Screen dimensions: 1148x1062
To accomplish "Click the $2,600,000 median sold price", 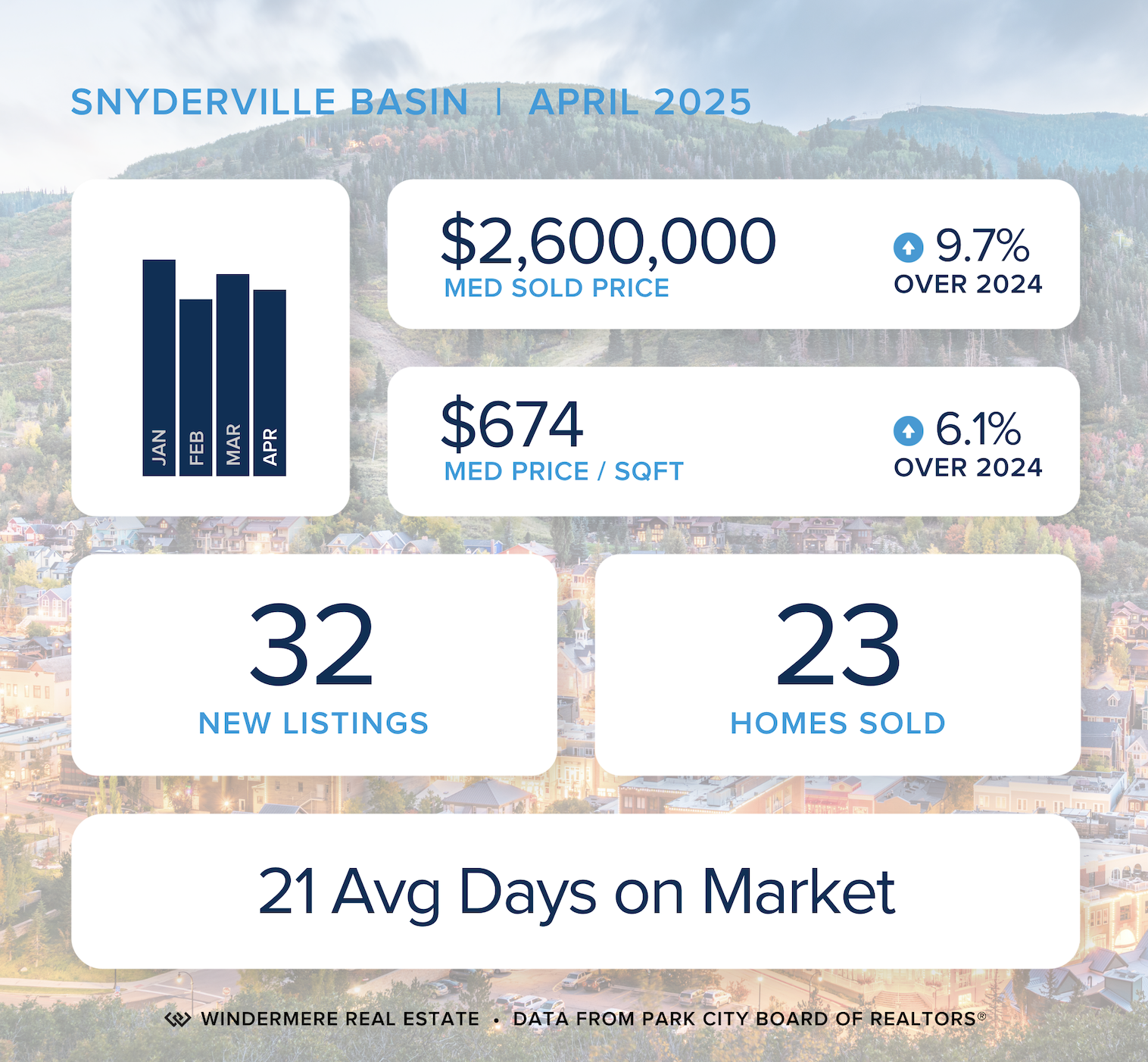I will (608, 242).
